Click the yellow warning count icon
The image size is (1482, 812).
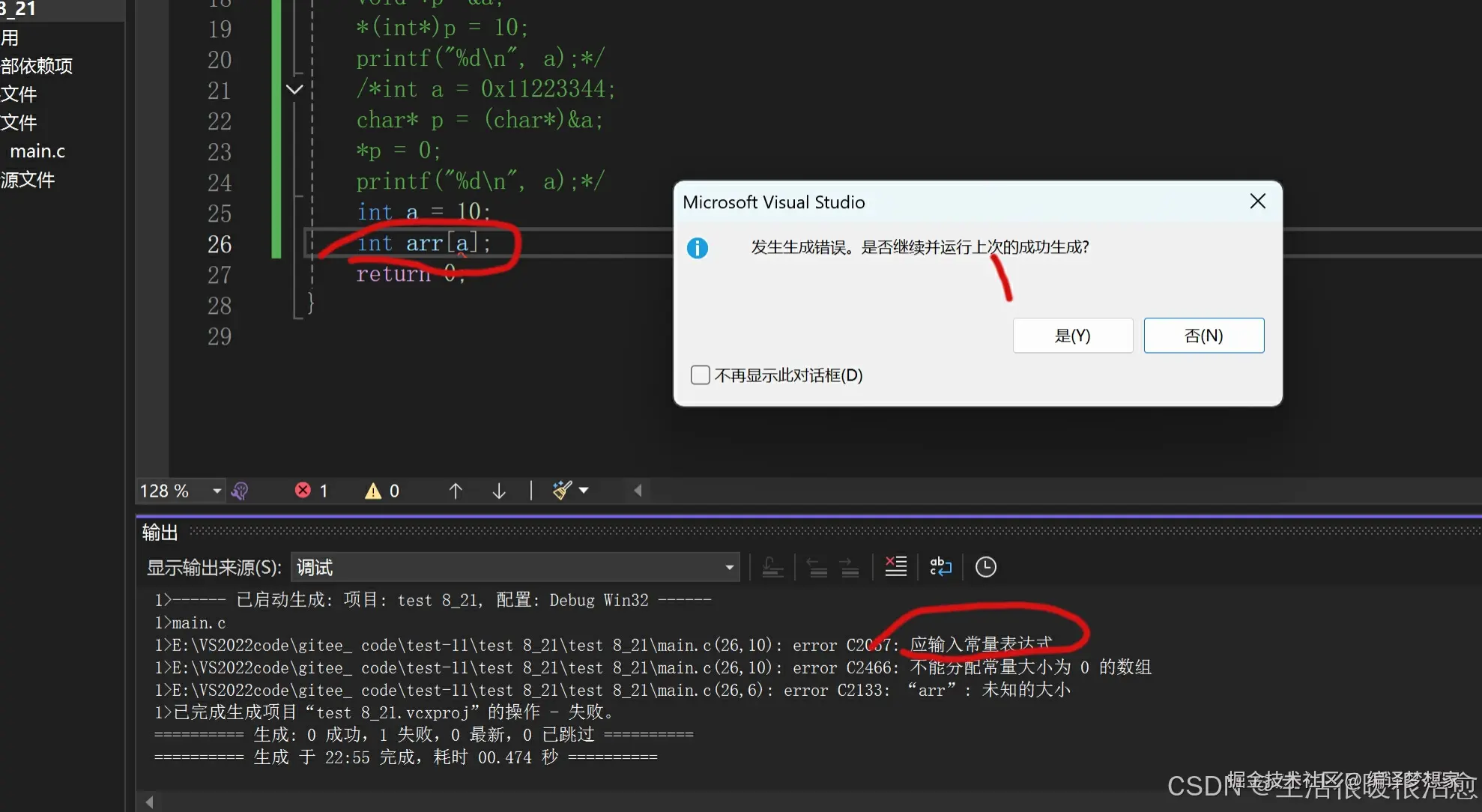373,491
